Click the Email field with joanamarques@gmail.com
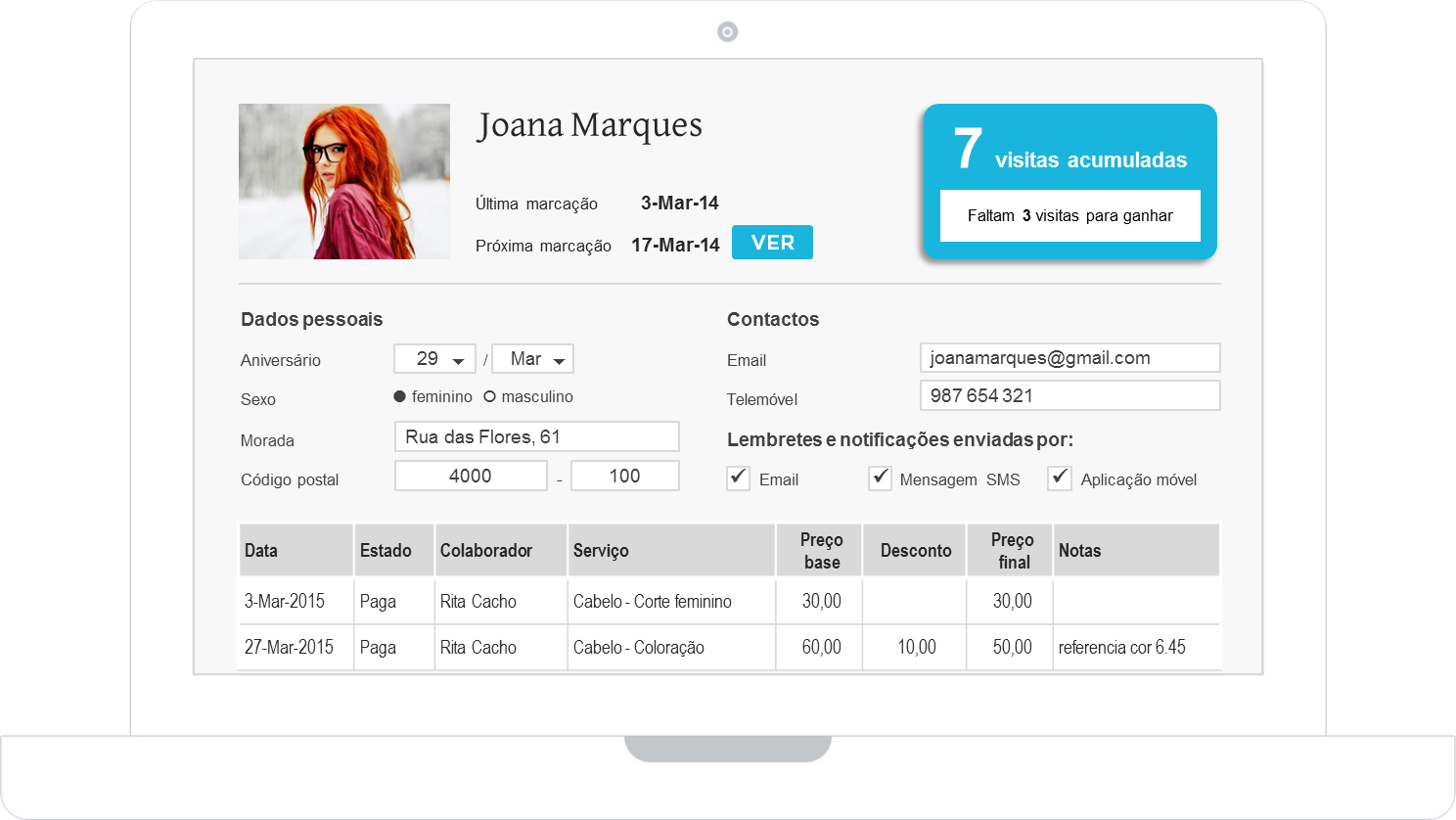Image resolution: width=1456 pixels, height=820 pixels. point(1069,357)
